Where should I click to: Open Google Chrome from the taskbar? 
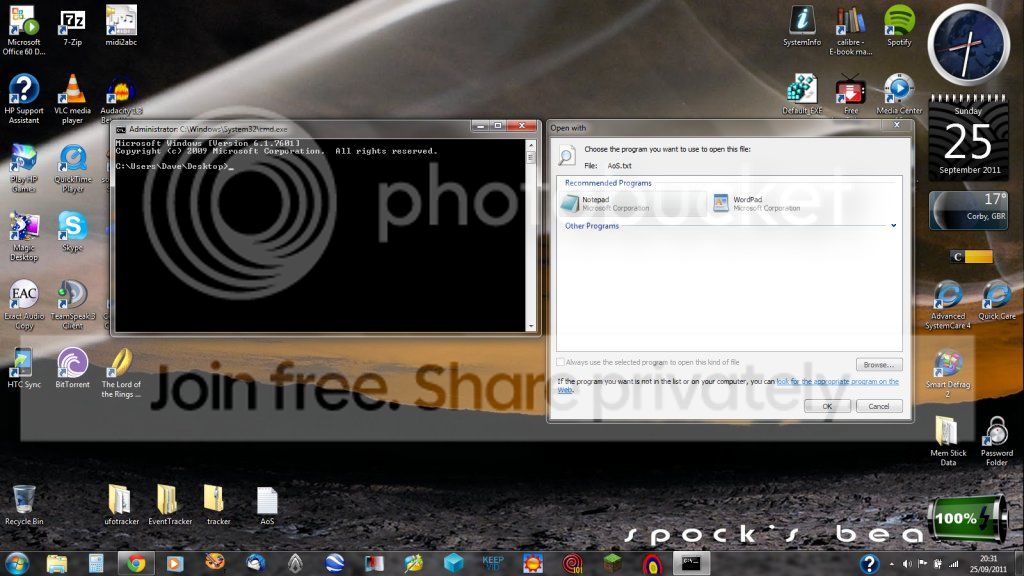coord(136,563)
